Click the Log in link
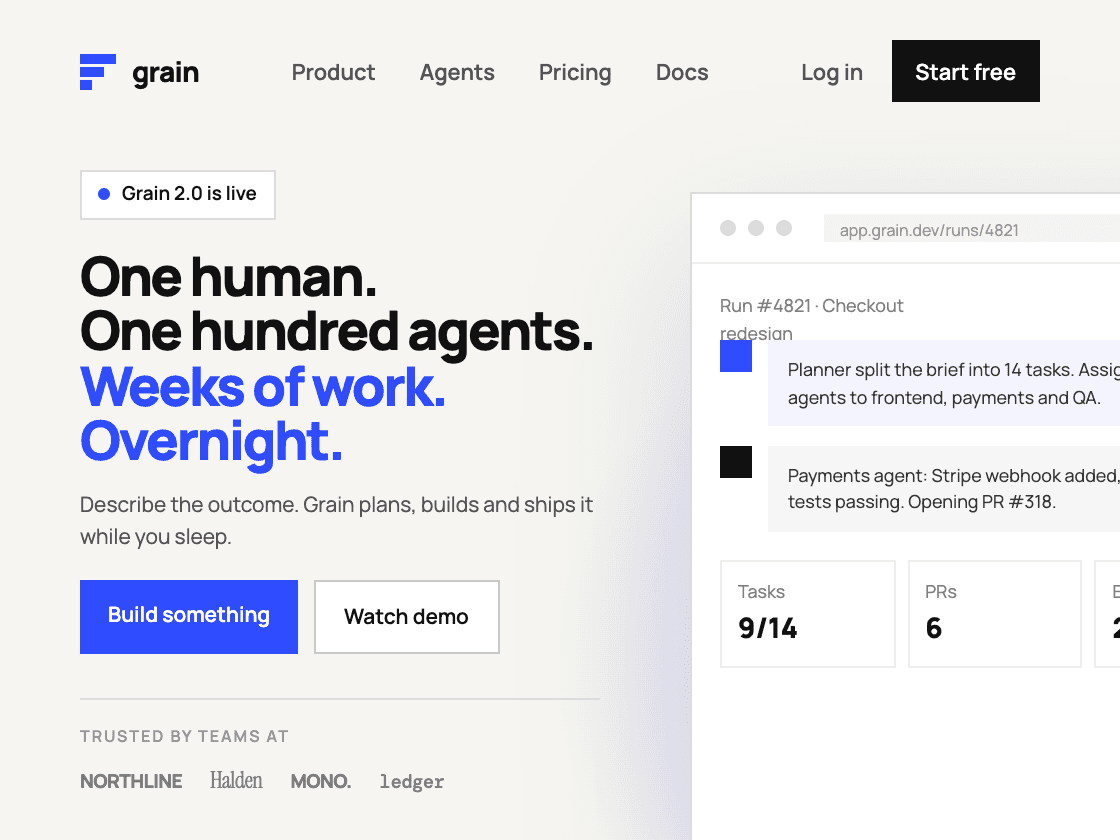The image size is (1120, 840). click(832, 72)
